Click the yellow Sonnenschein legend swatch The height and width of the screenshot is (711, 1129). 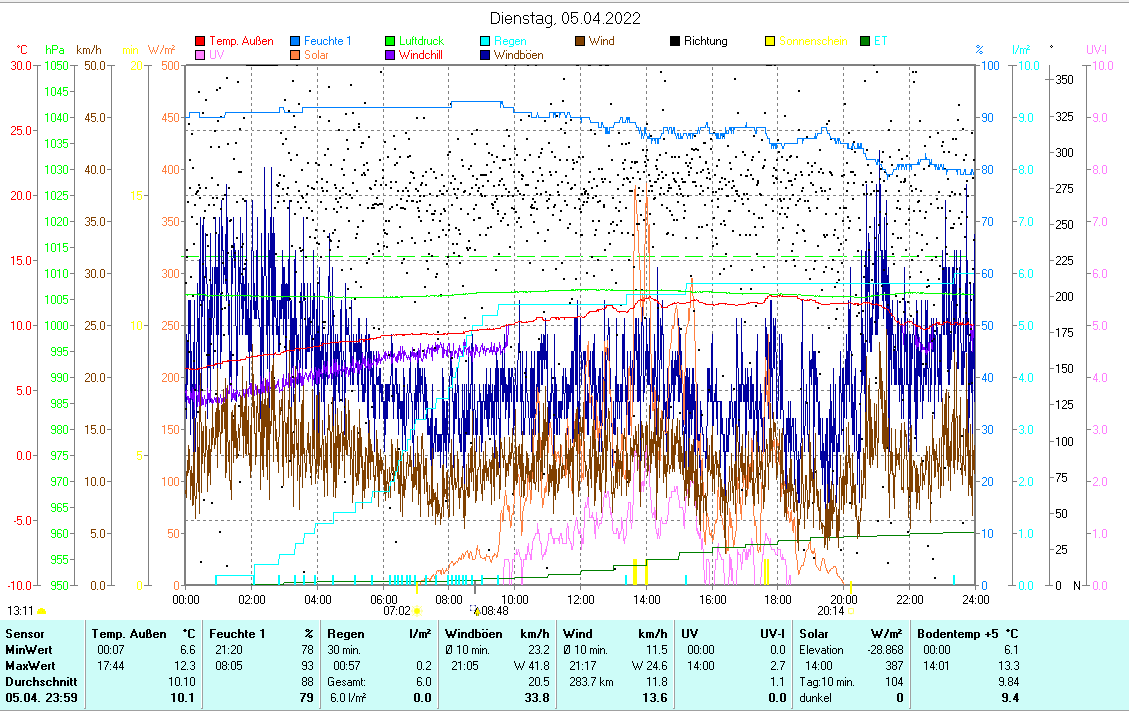tap(770, 42)
